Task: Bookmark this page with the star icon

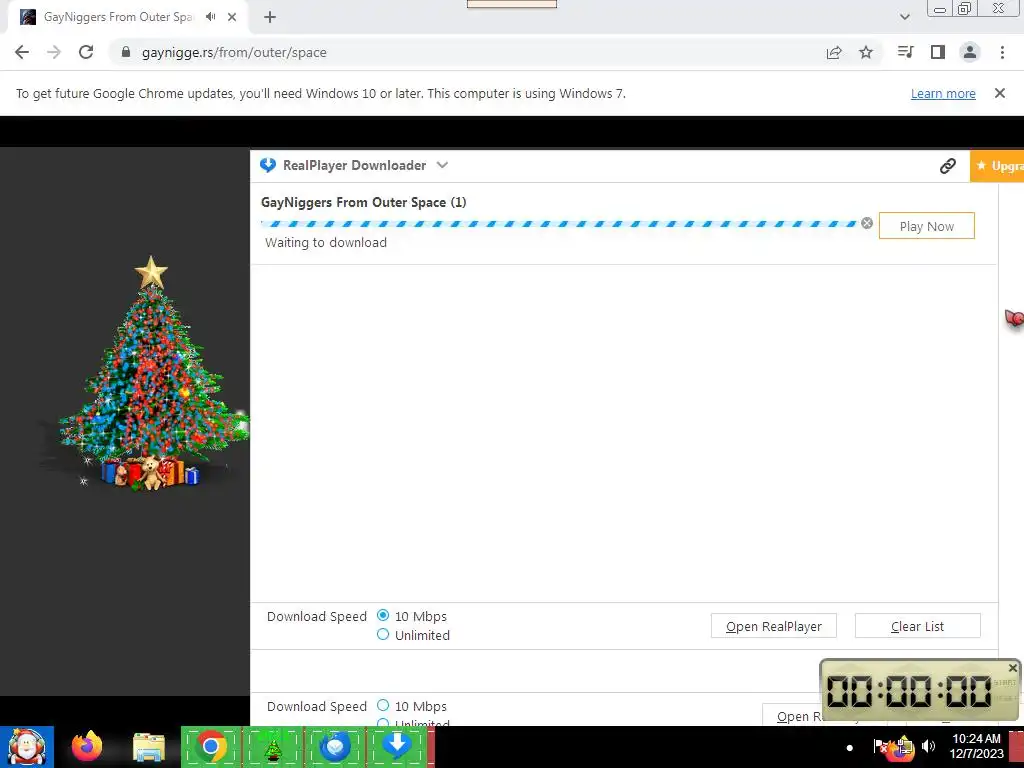Action: (x=866, y=52)
